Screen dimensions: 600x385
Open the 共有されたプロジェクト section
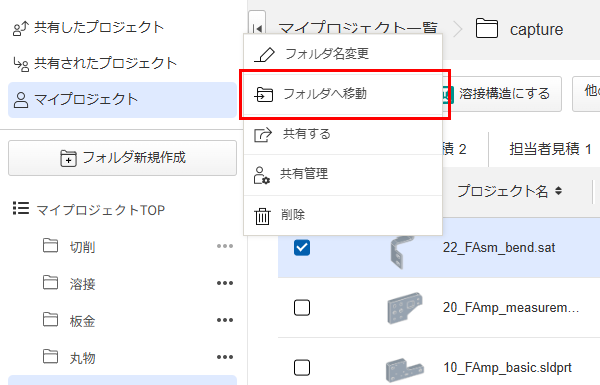click(x=95, y=64)
